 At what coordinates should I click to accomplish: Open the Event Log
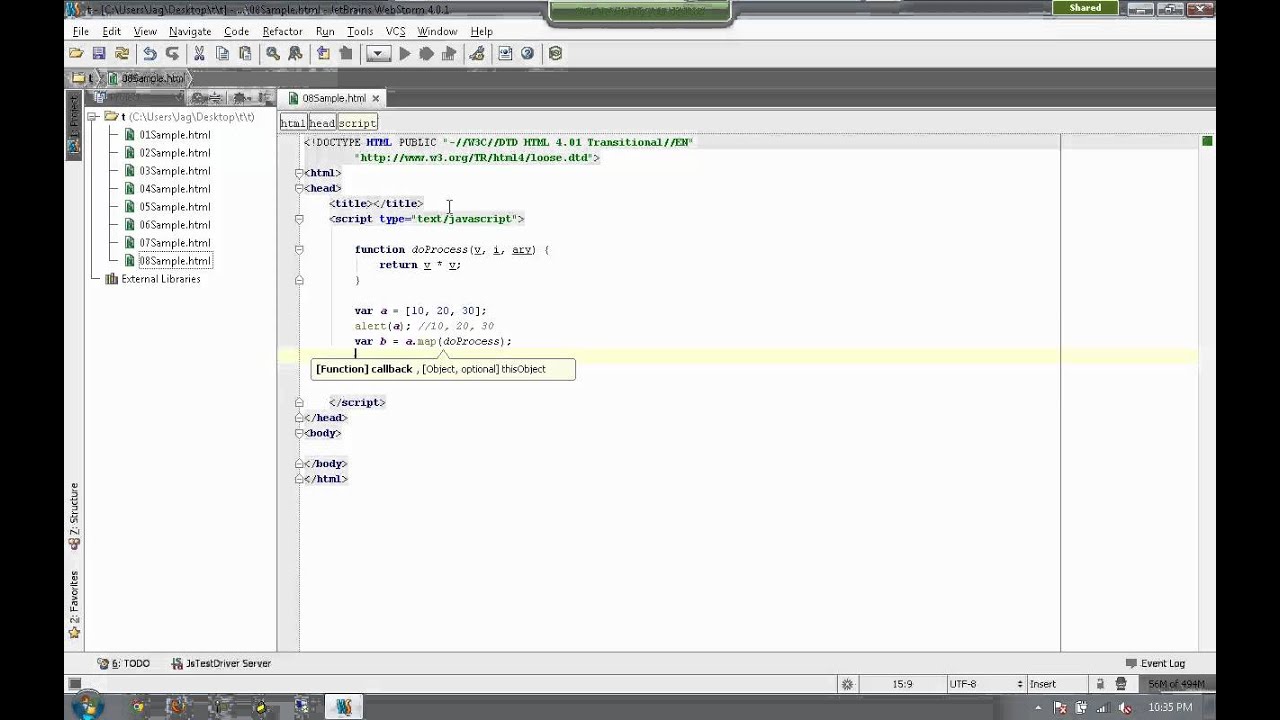click(x=1155, y=664)
